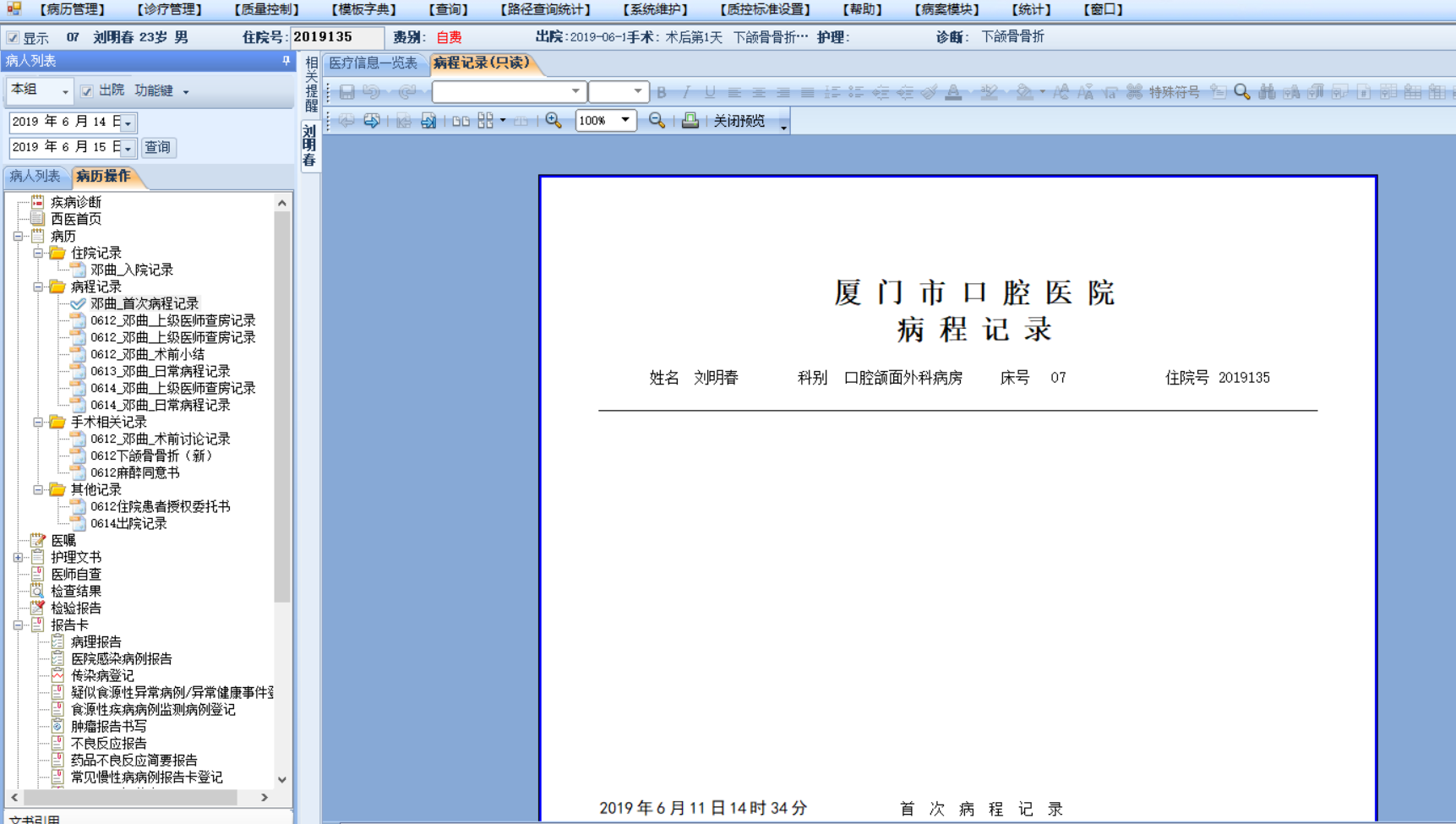Viewport: 1456px width, 824px height.
Task: Open 0612_邓曲_术前小结 record
Action: pos(147,355)
